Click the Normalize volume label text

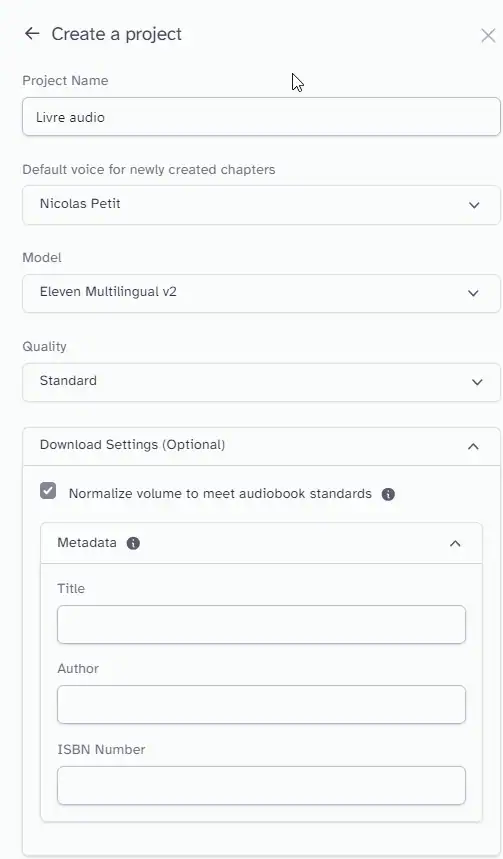pyautogui.click(x=220, y=494)
